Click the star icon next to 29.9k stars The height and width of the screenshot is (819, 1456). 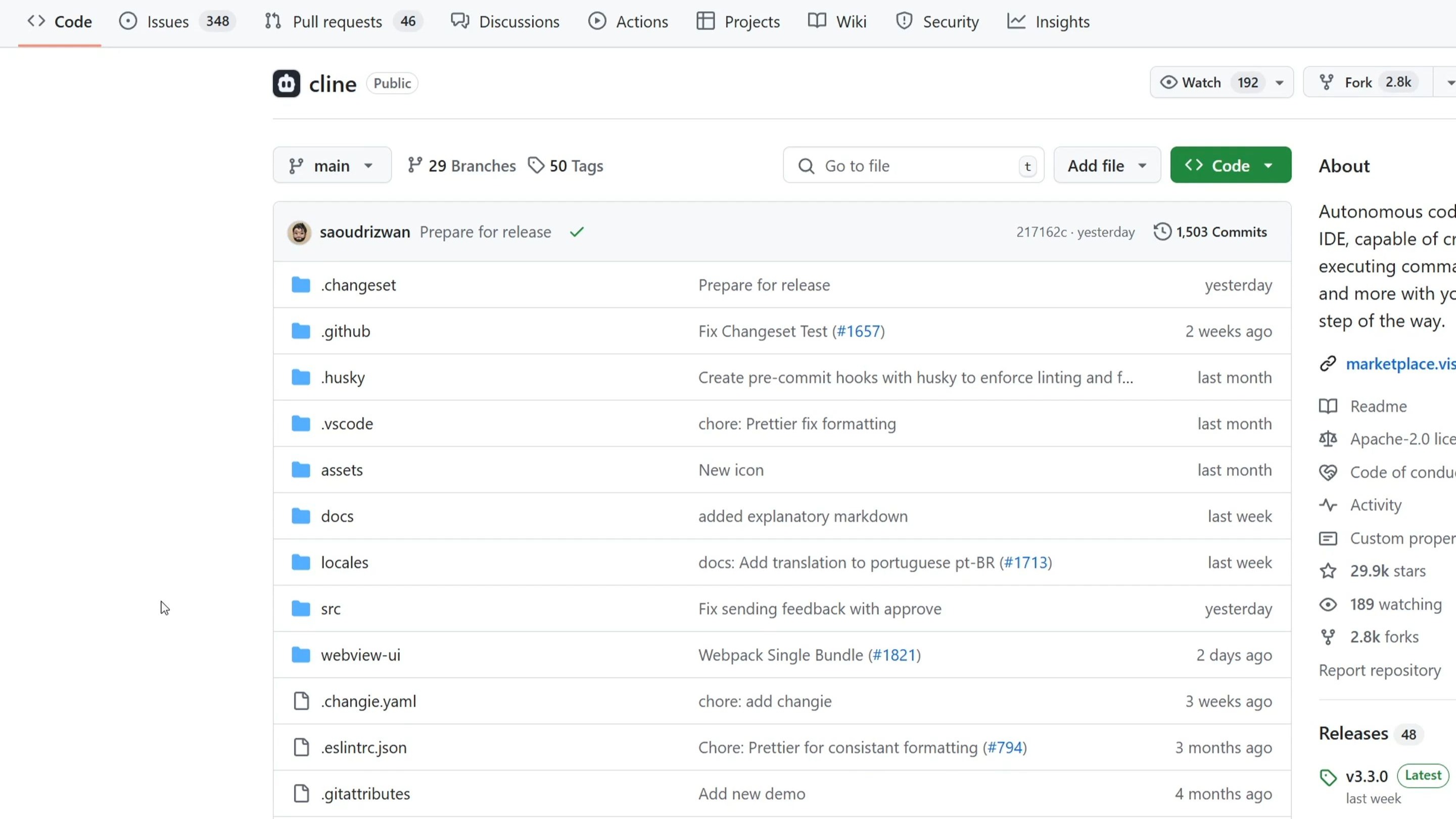click(x=1328, y=571)
